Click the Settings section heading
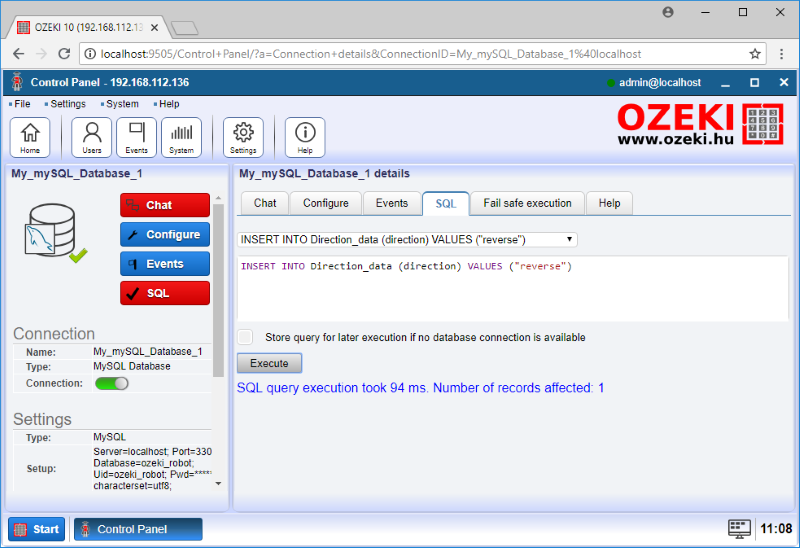Screen dimensions: 800x548 (42, 419)
